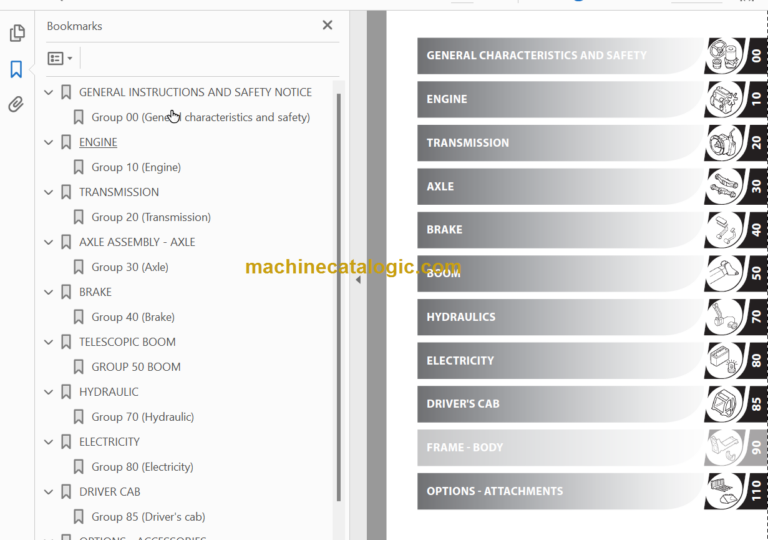Open the TELESCOPIC BOOM bookmark
The height and width of the screenshot is (540, 768).
[127, 342]
